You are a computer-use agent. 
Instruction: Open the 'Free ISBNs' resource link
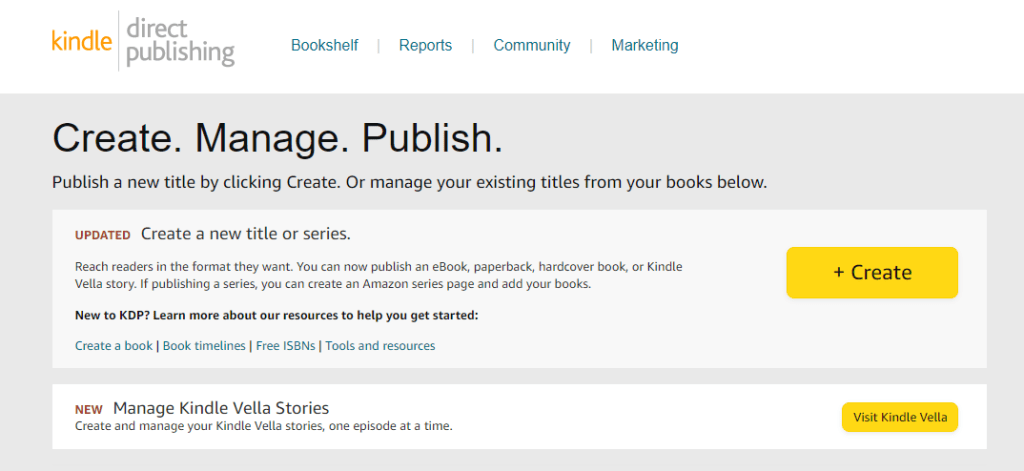coord(285,346)
